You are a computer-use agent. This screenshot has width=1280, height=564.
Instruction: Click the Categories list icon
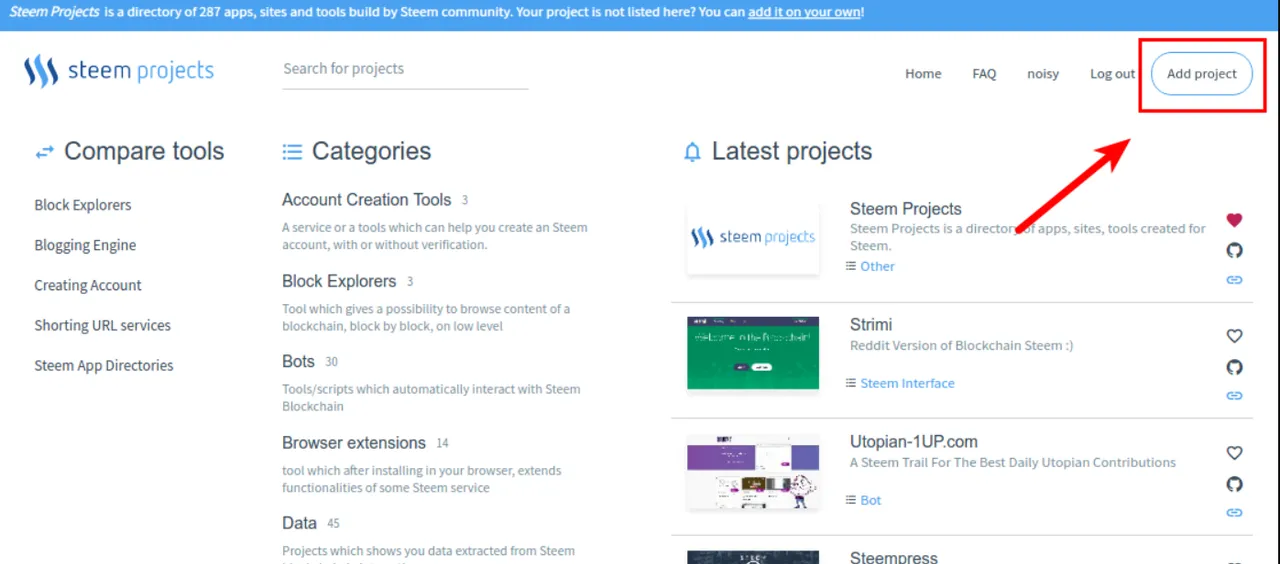[x=292, y=152]
